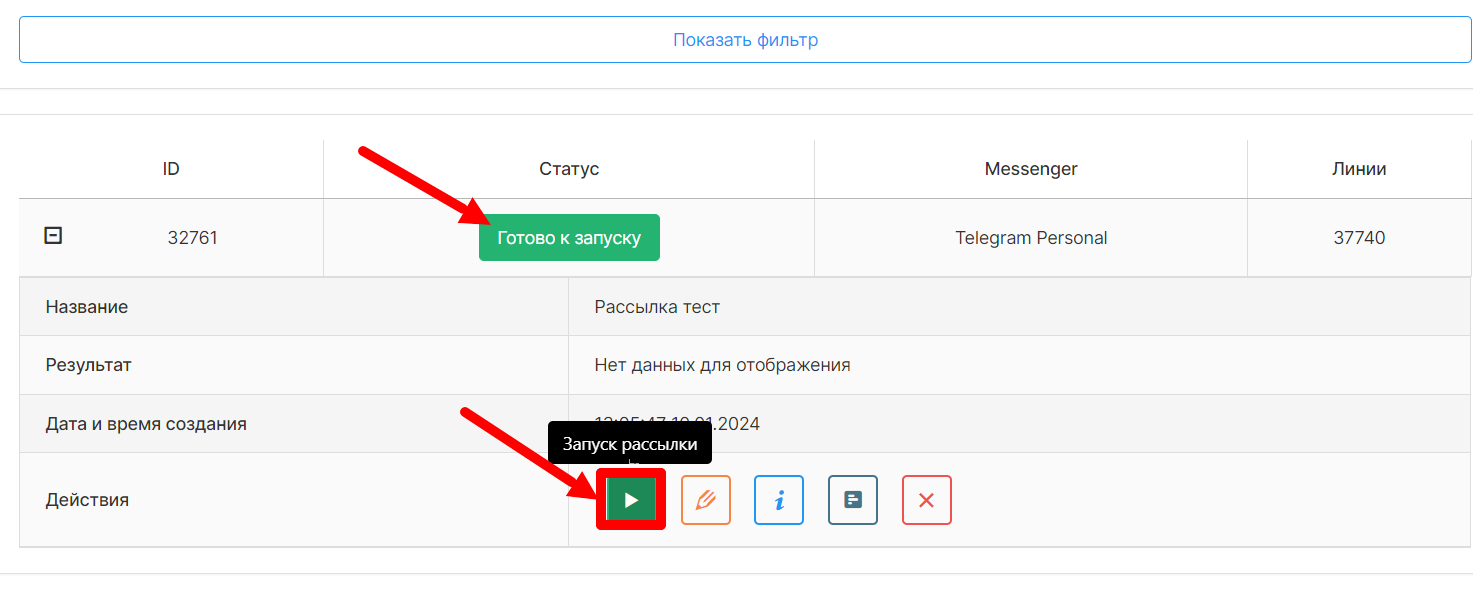The image size is (1473, 589).
Task: Click the Действия row label
Action: tap(87, 500)
